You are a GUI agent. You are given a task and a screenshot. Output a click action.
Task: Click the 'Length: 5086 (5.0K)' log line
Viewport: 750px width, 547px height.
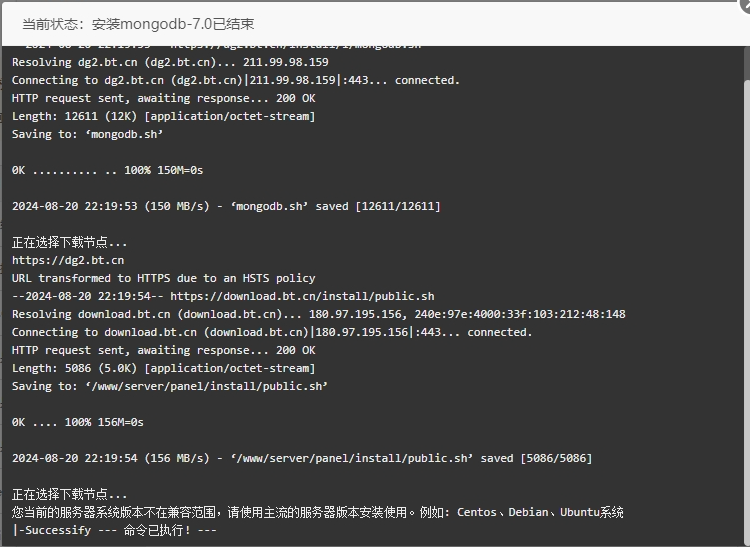(x=164, y=368)
